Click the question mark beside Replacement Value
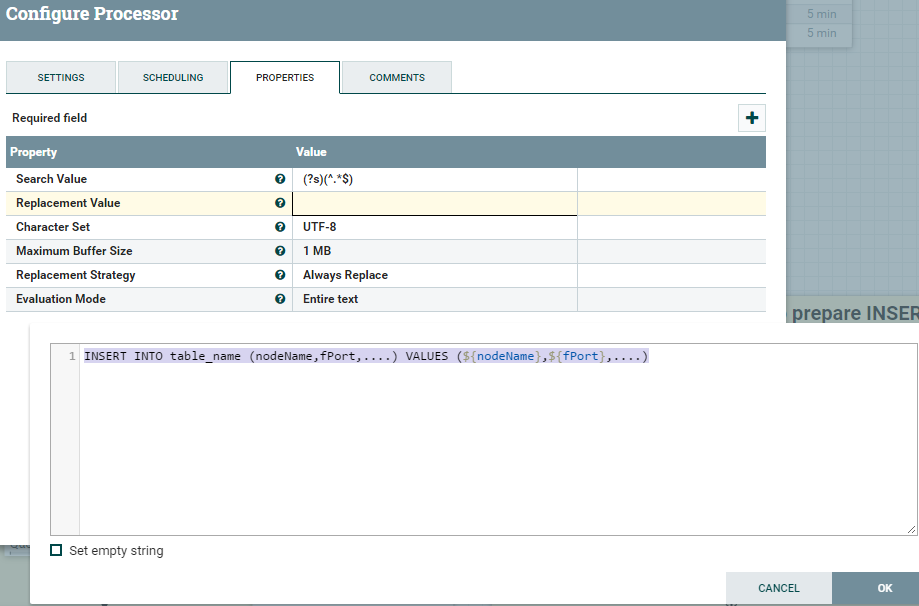Screen dimensions: 919x606 click(x=280, y=203)
